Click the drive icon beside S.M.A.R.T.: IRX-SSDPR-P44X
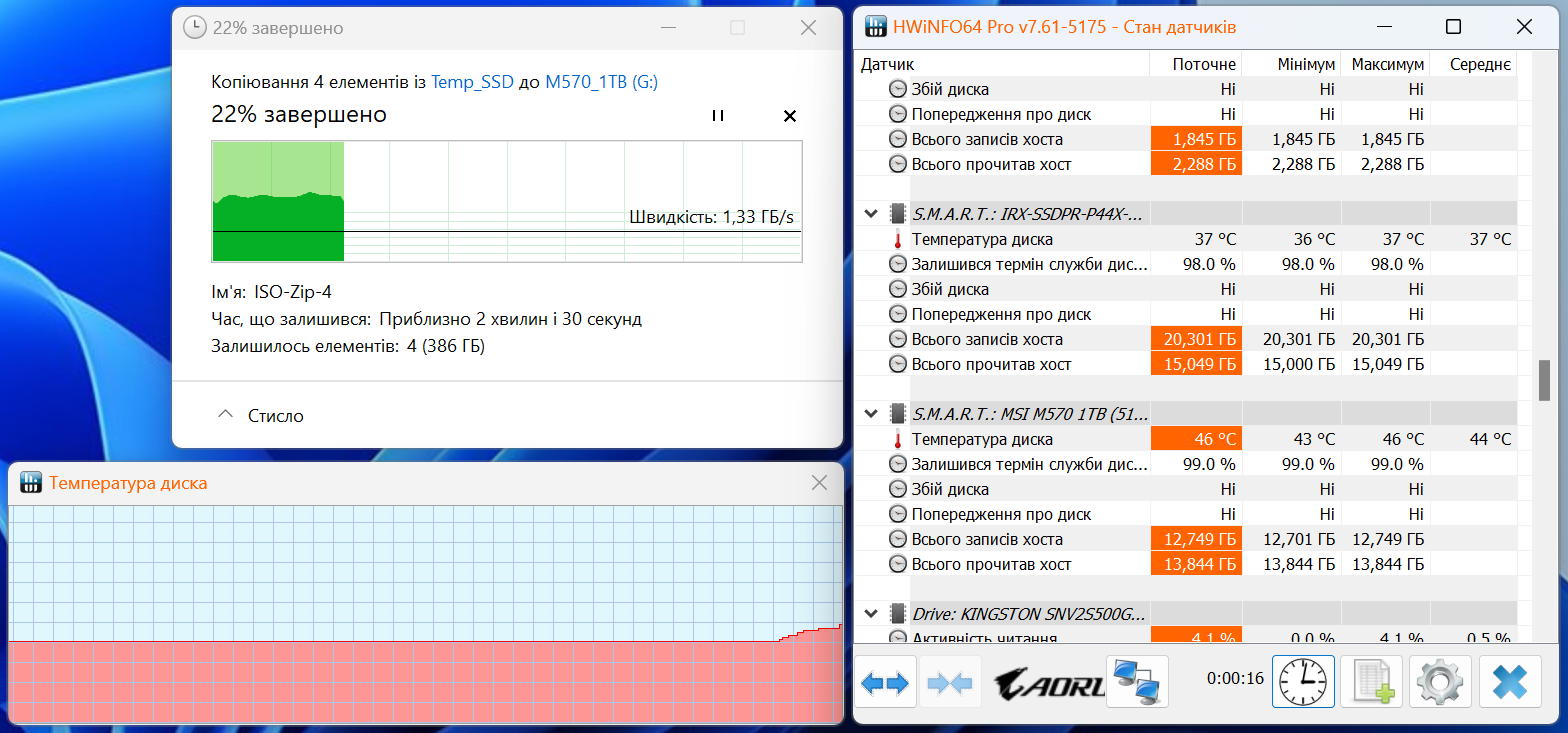This screenshot has width=1568, height=733. tap(897, 213)
